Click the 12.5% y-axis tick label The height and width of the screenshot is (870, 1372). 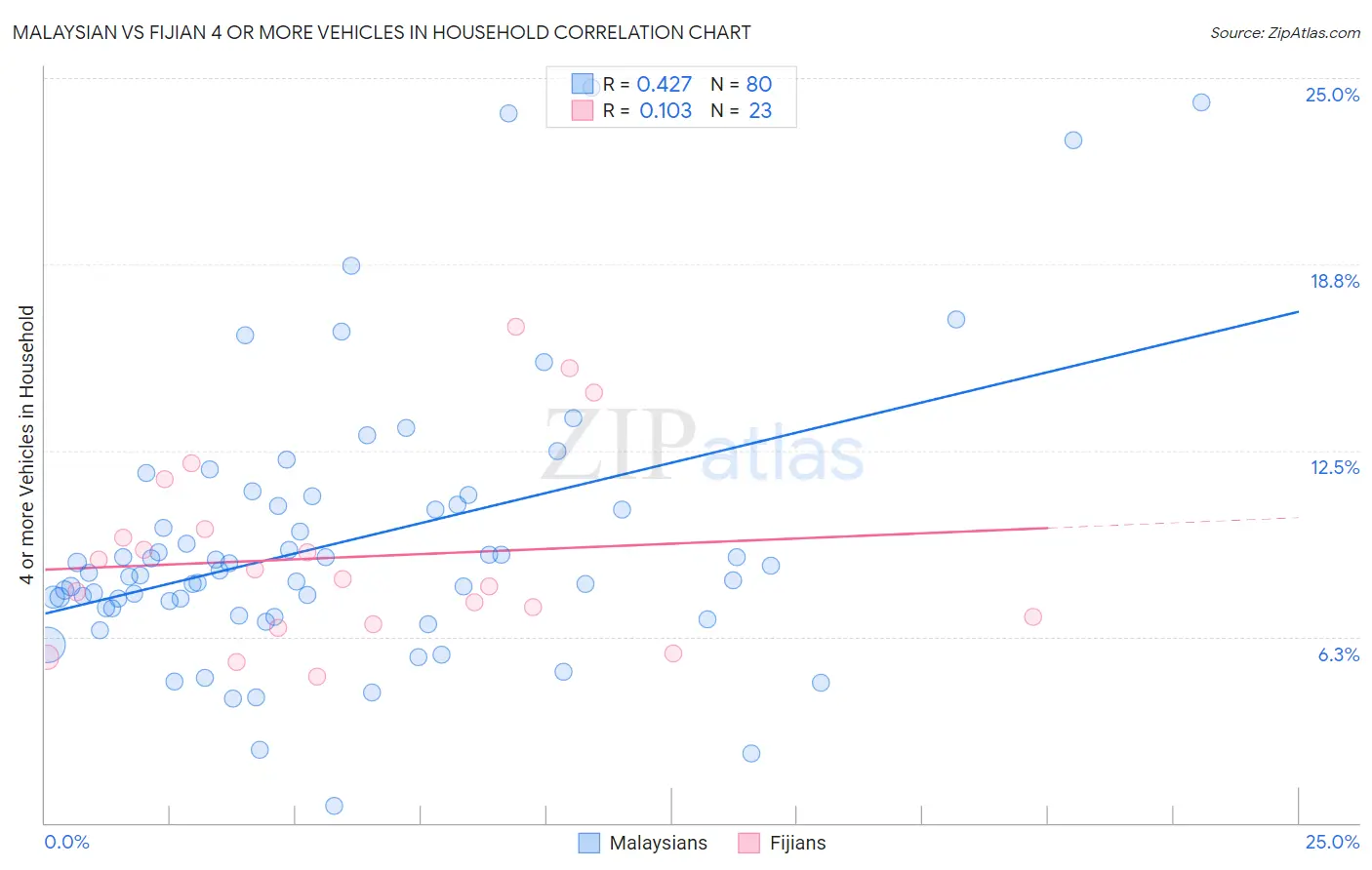(1334, 467)
